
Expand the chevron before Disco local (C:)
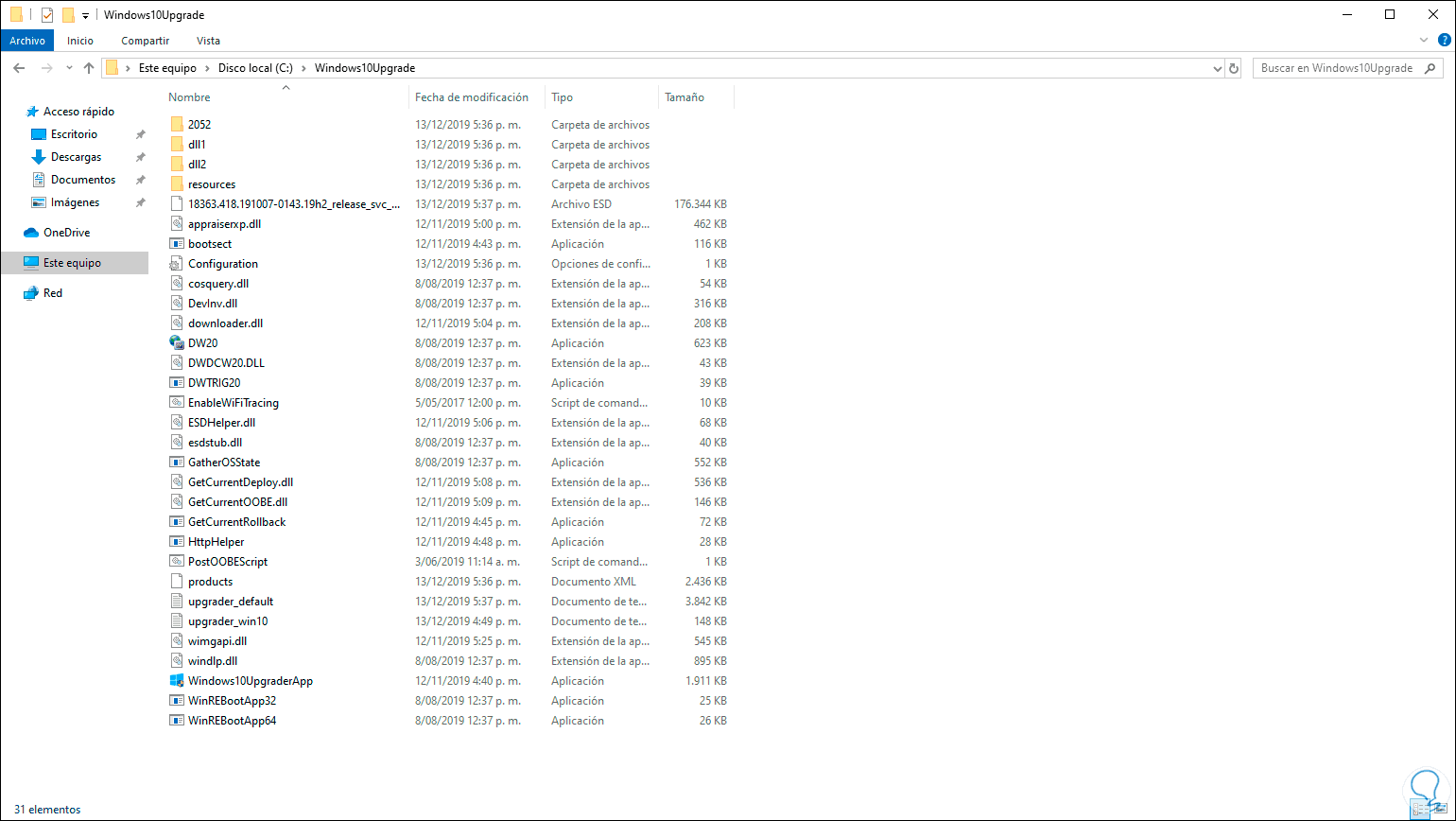[x=208, y=68]
